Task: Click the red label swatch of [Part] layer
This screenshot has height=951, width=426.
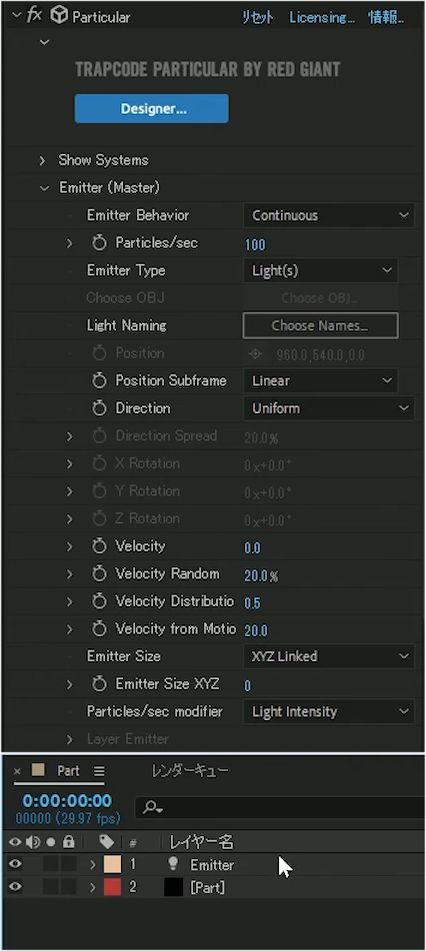Action: pyautogui.click(x=112, y=887)
